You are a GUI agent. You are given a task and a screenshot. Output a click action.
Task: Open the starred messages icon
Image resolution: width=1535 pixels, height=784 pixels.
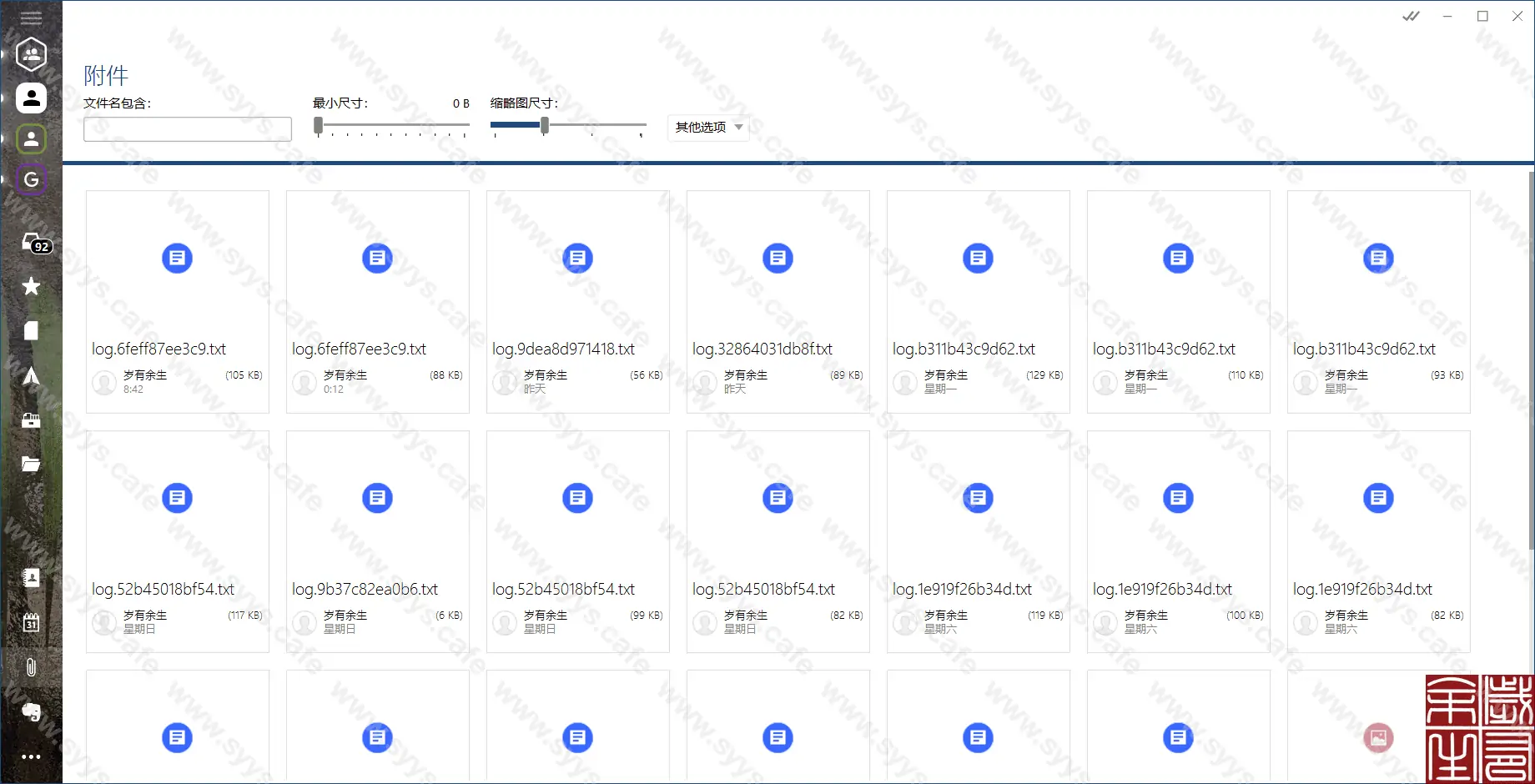pos(31,286)
